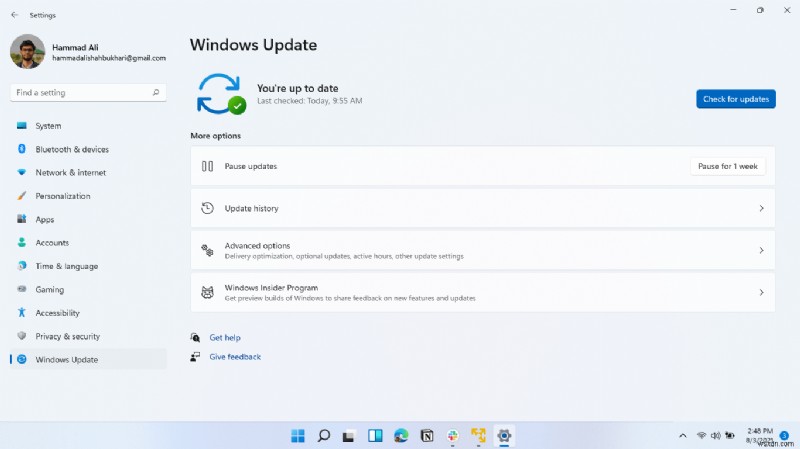This screenshot has width=800, height=449.
Task: Open the Apps settings page
Action: tap(88, 219)
